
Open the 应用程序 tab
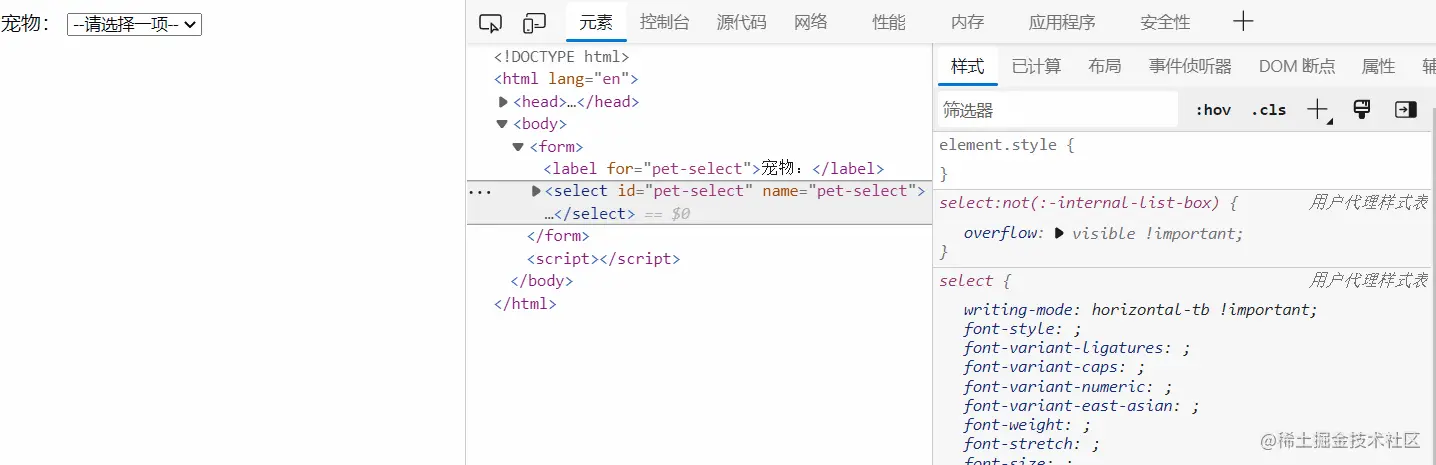[1062, 22]
